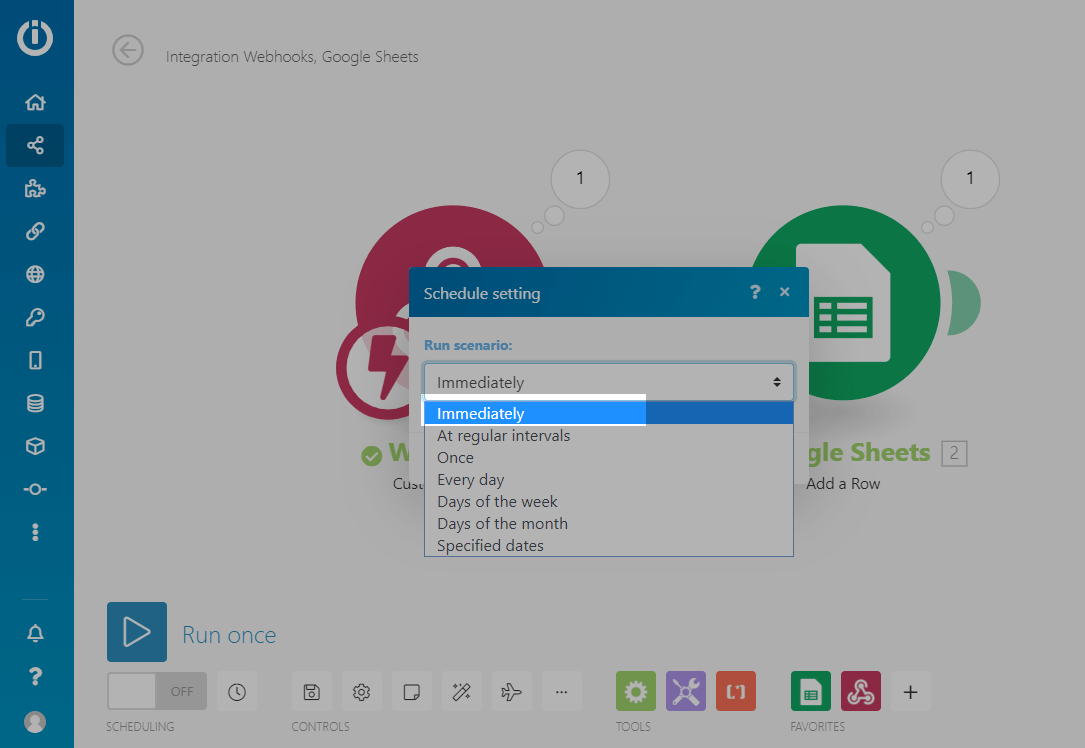
Task: Toggle the scheduling ON/OFF switch
Action: point(157,691)
